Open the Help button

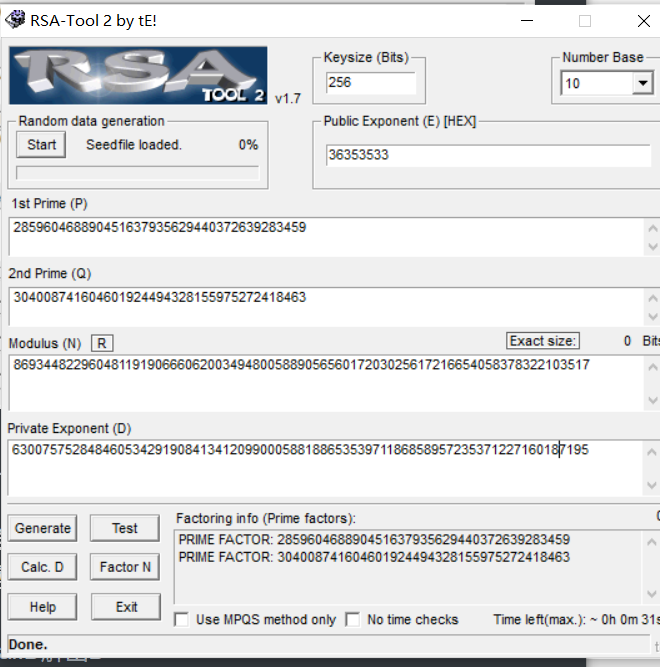(x=43, y=607)
